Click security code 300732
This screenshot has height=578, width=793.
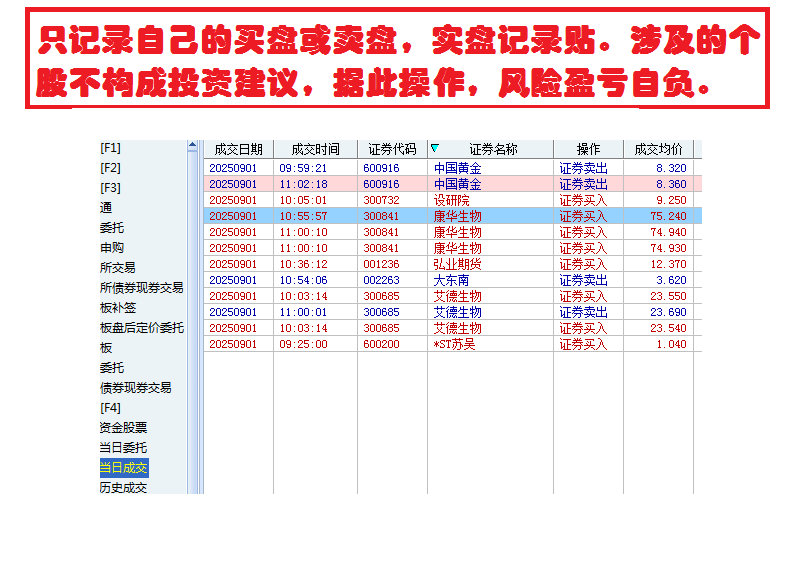pyautogui.click(x=381, y=200)
